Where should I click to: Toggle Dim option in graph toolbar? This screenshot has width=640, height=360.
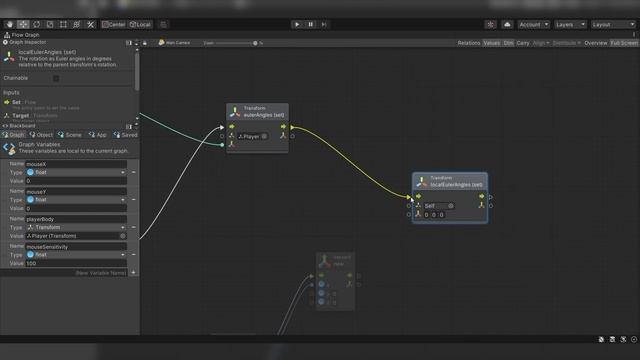click(x=508, y=43)
